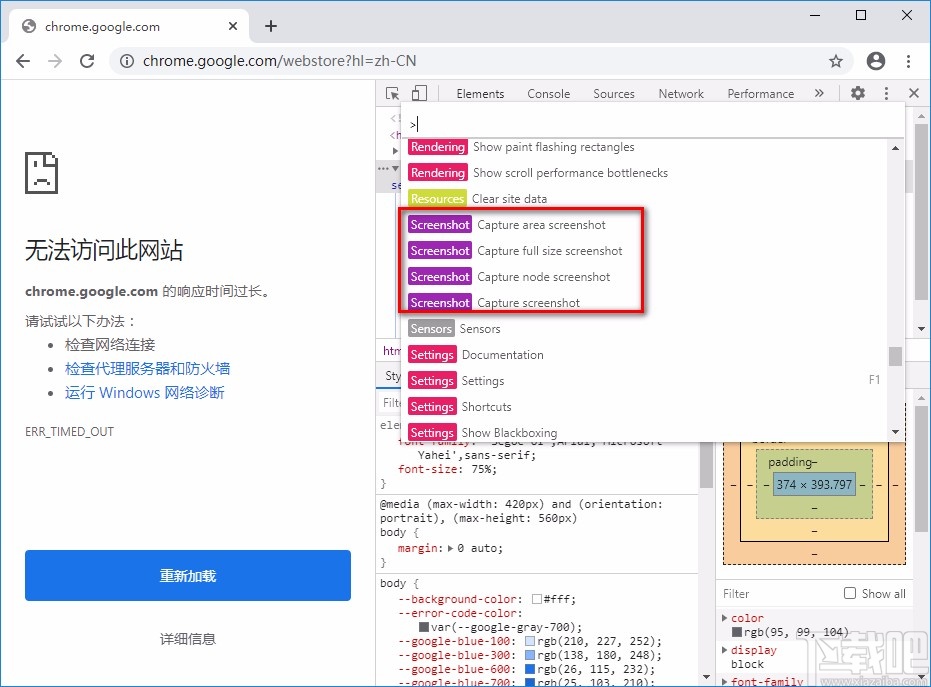Open 运行 Windows 网络诊断 link
931x687 pixels.
(144, 392)
